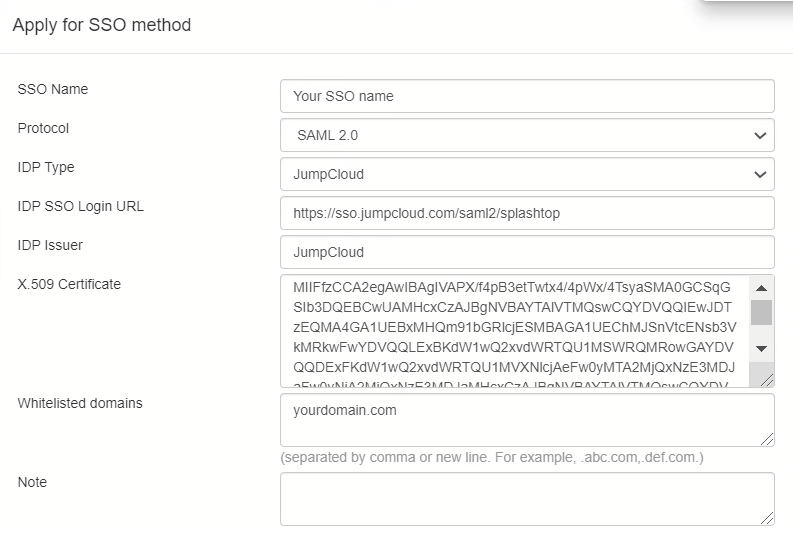The image size is (793, 538).
Task: Click the X.509 Certificate resize handle
Action: [766, 380]
